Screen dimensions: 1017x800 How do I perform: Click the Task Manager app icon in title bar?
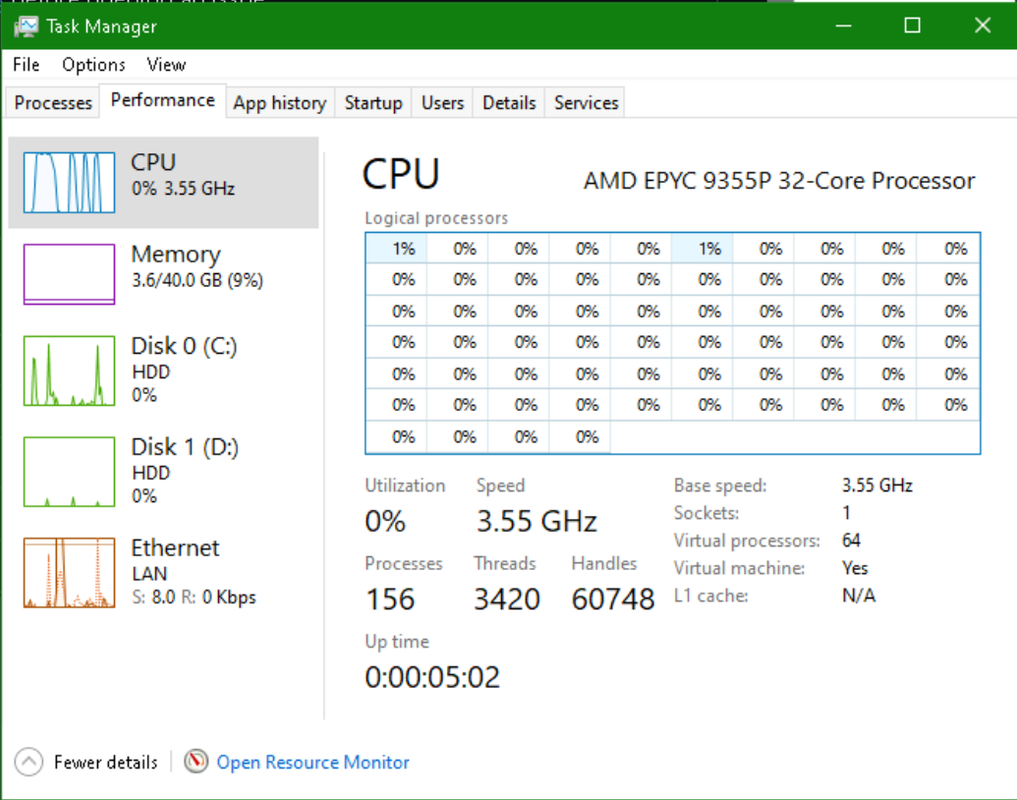[x=26, y=26]
